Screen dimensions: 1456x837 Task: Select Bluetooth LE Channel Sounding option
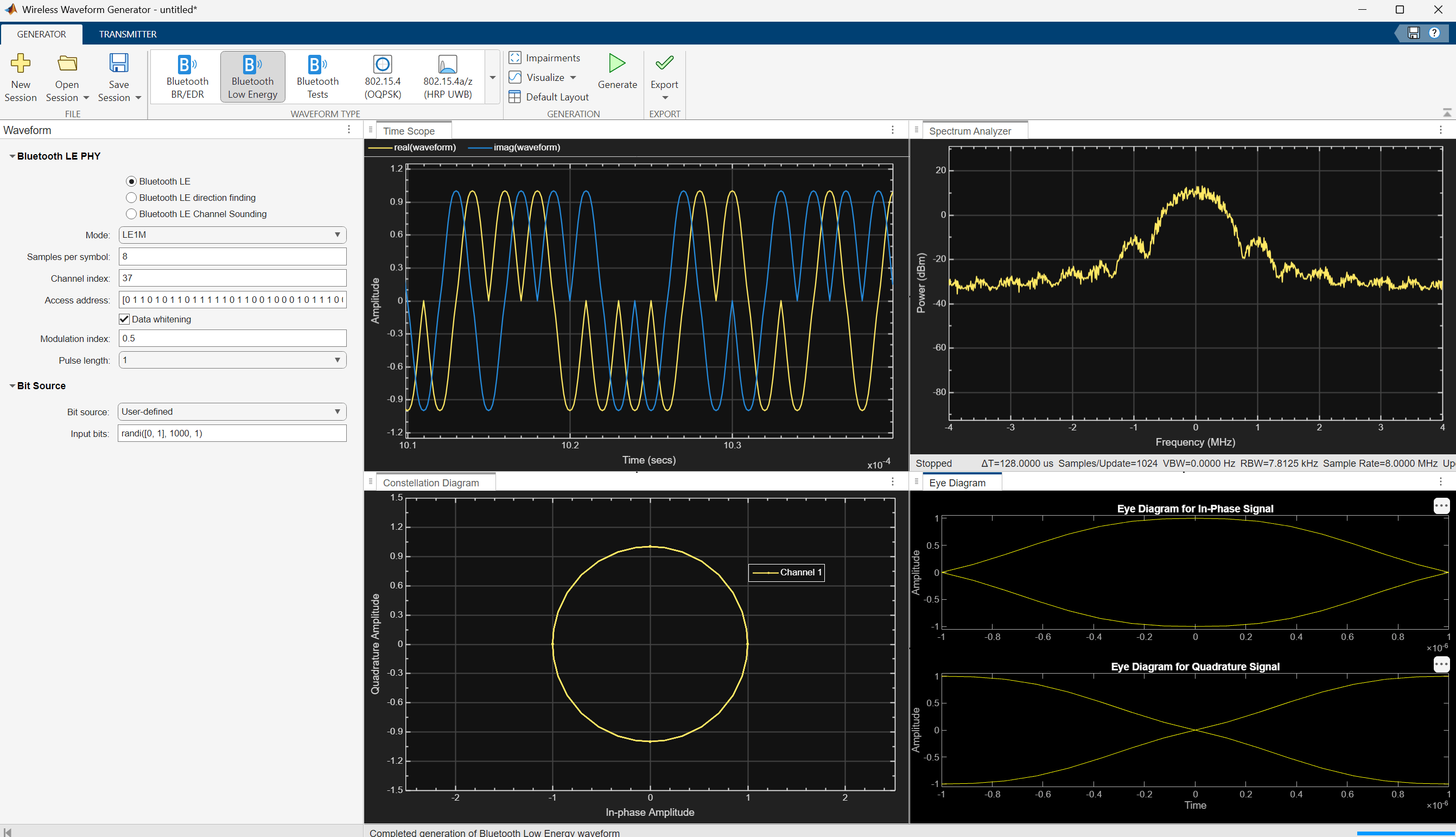131,214
